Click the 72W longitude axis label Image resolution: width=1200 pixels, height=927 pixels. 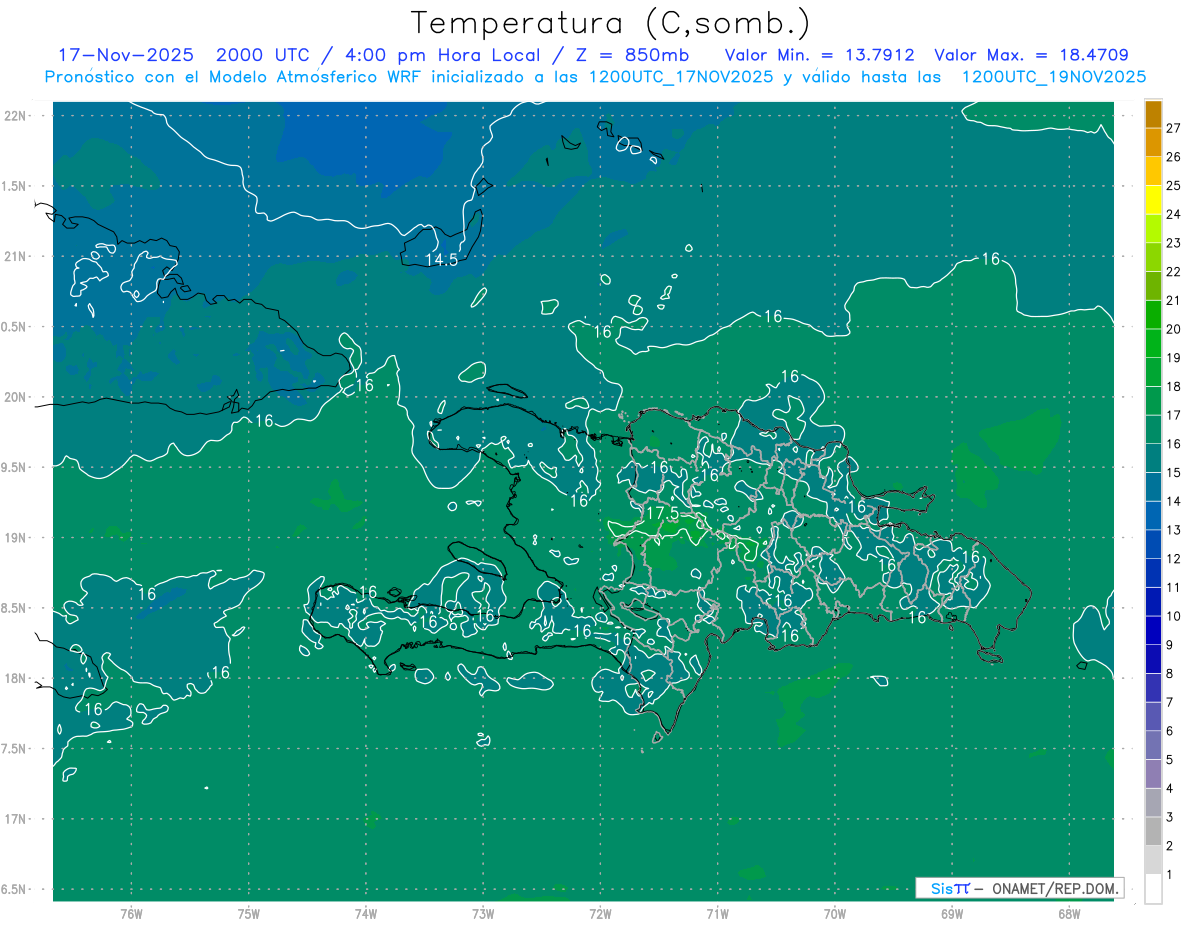(x=600, y=914)
